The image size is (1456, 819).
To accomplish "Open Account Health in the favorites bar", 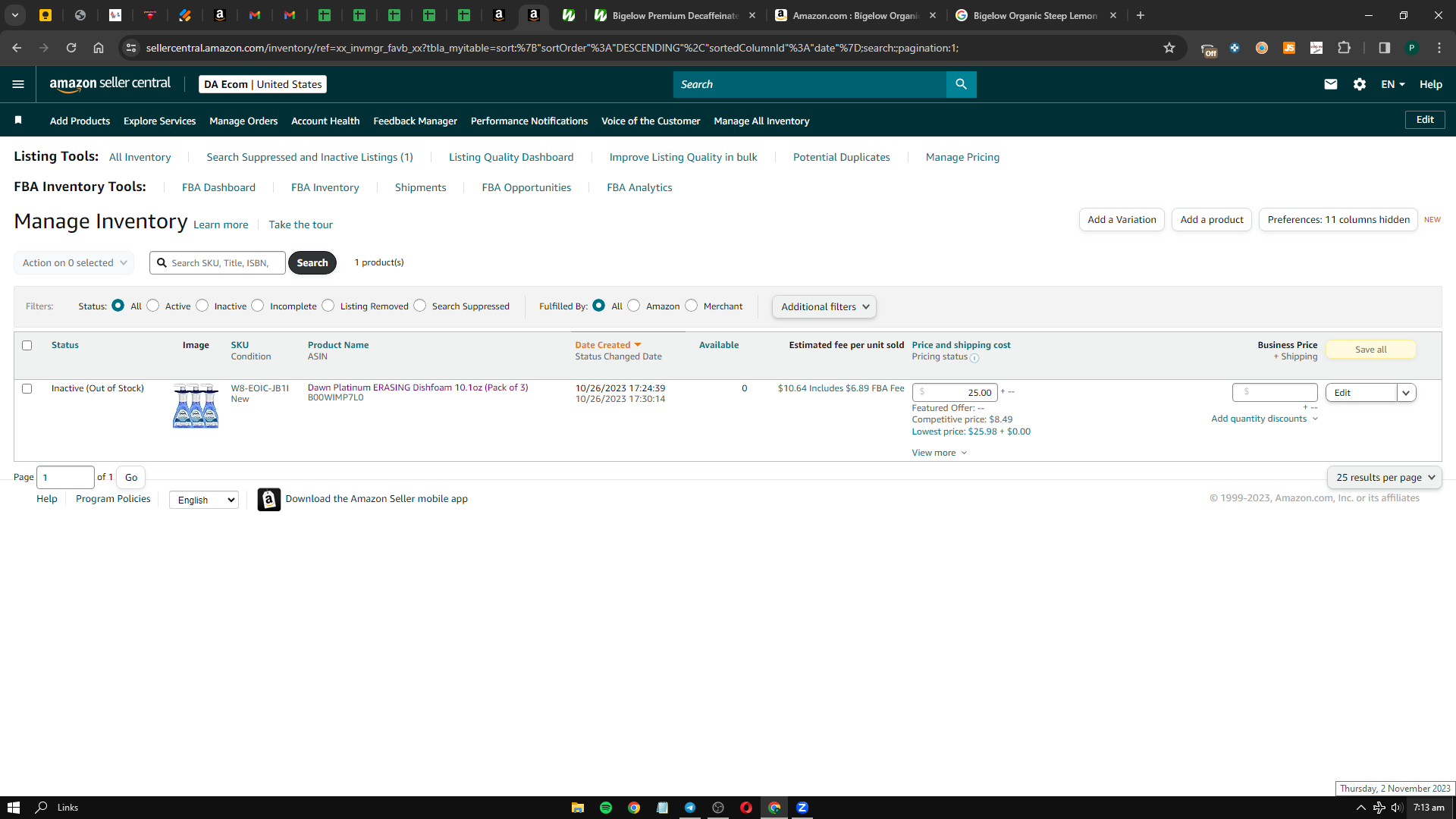I will pos(325,121).
